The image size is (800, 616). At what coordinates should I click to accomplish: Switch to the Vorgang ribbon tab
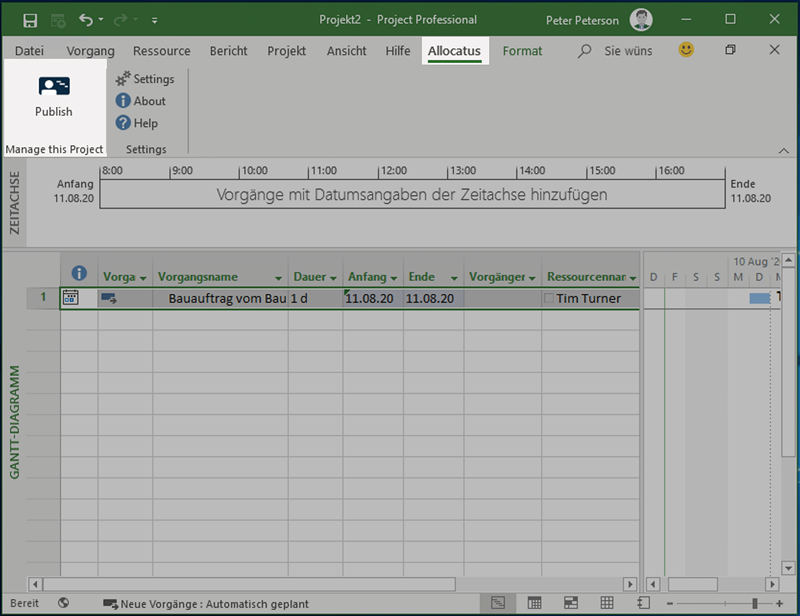coord(90,51)
